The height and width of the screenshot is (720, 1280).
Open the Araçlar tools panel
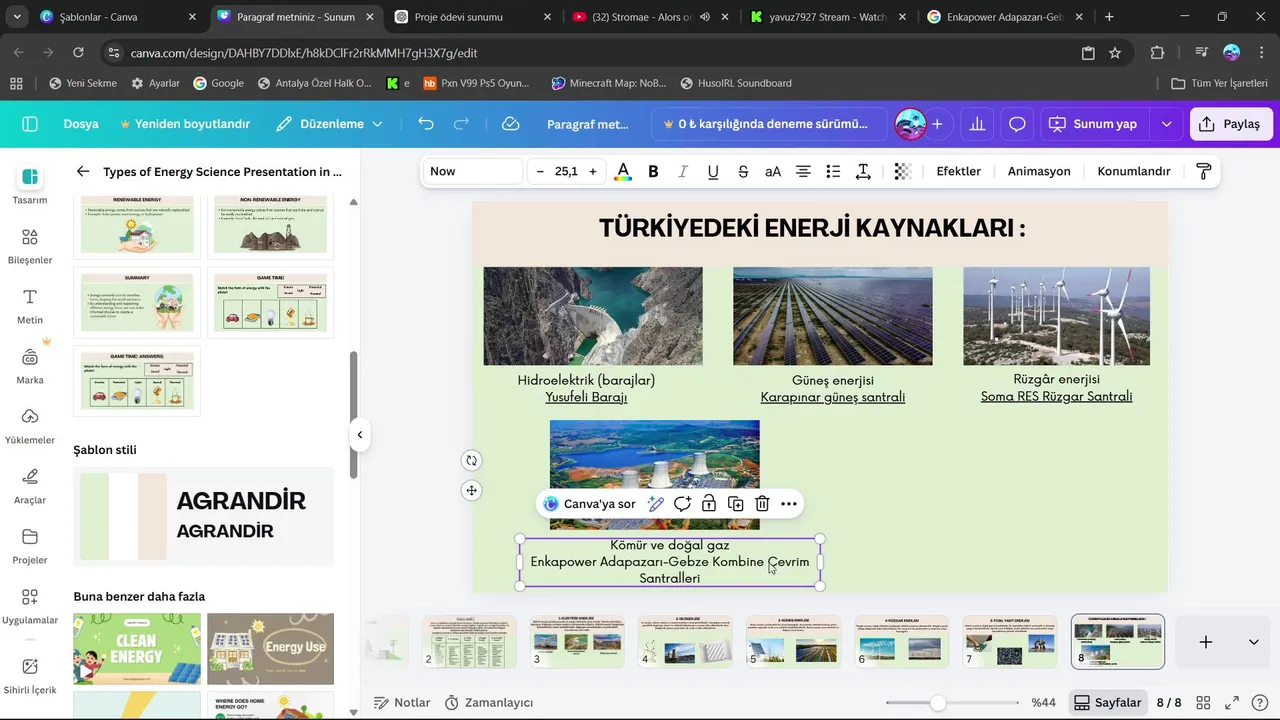30,486
